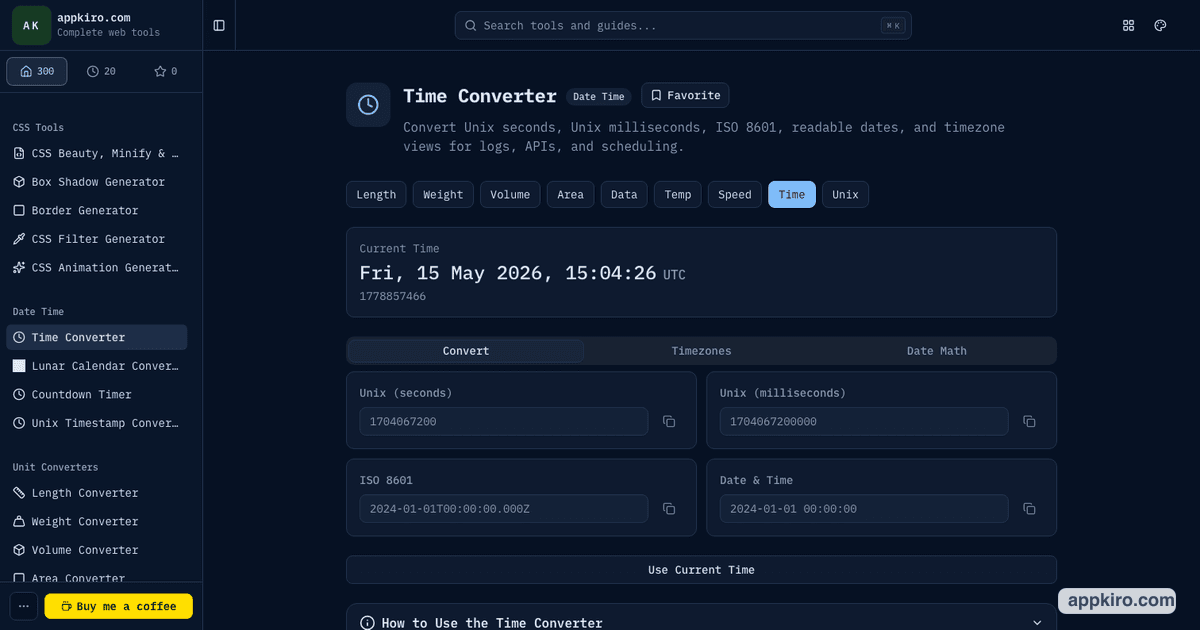Open Time Converter in sidebar
Screen dimensions: 1200x630
97,338
